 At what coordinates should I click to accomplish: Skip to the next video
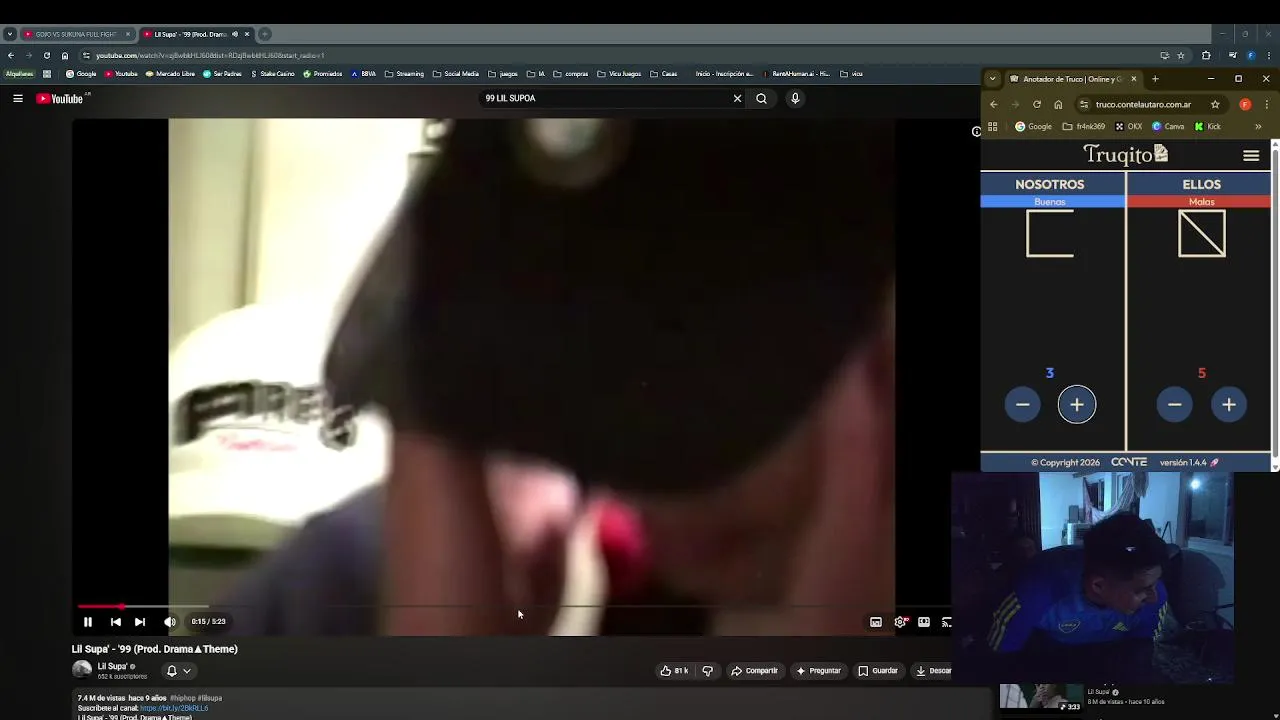coord(140,622)
